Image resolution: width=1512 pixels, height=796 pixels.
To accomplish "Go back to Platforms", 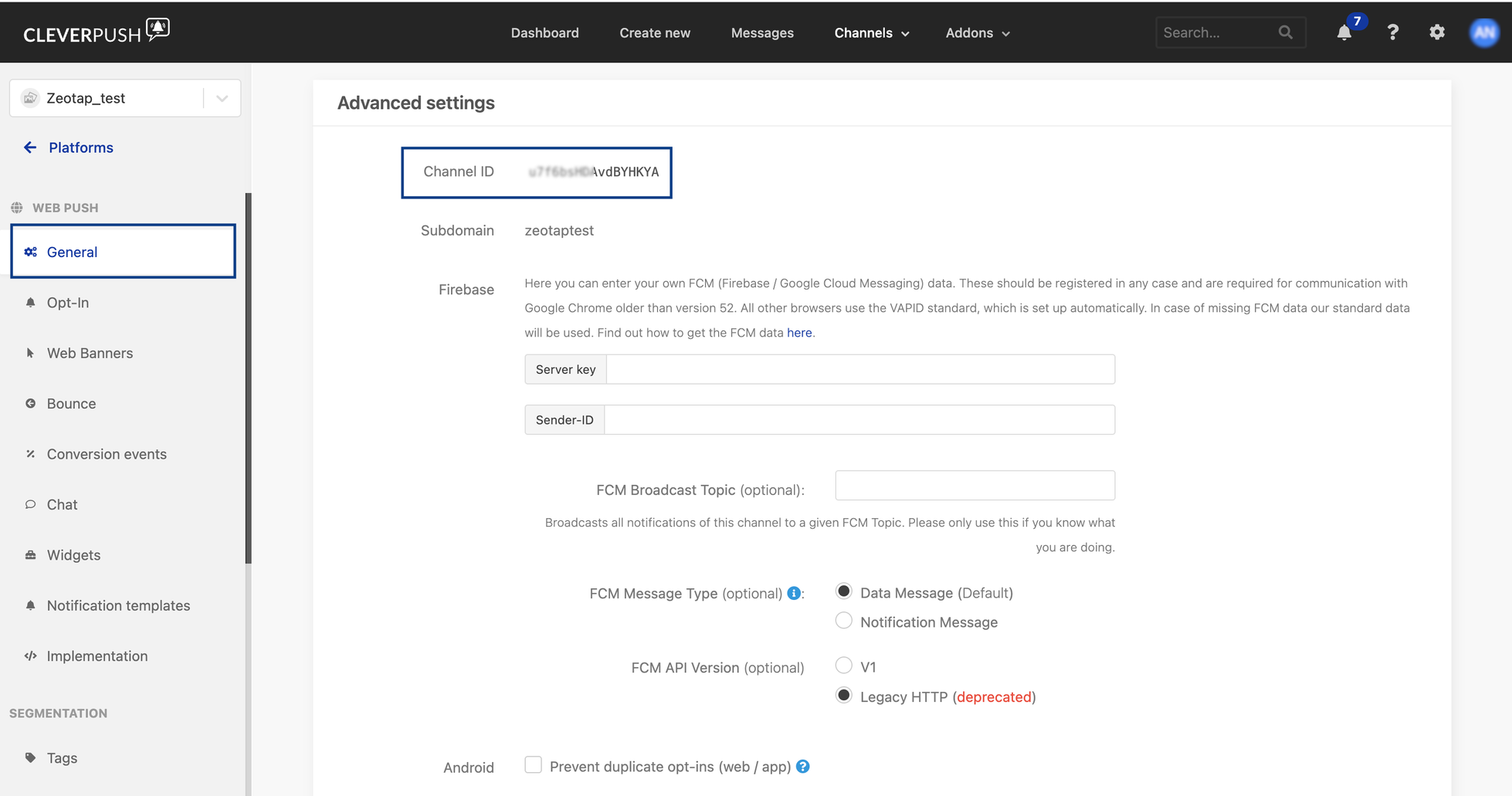I will point(80,147).
